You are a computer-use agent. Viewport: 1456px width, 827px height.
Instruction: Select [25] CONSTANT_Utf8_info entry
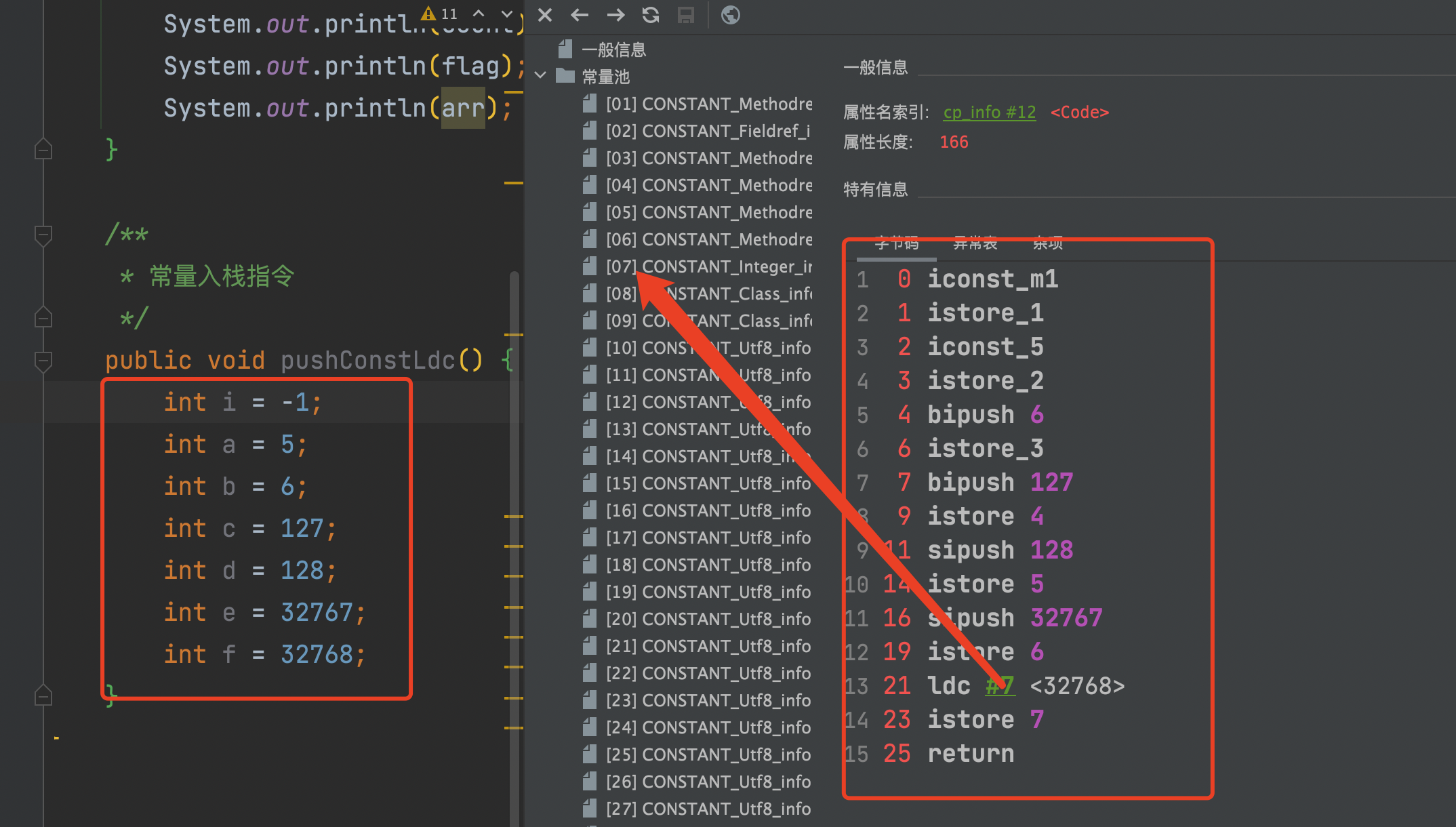697,754
